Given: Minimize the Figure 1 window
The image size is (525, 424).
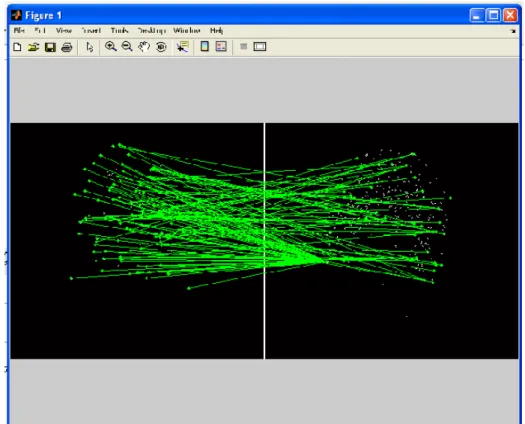Looking at the screenshot, I should pyautogui.click(x=477, y=15).
